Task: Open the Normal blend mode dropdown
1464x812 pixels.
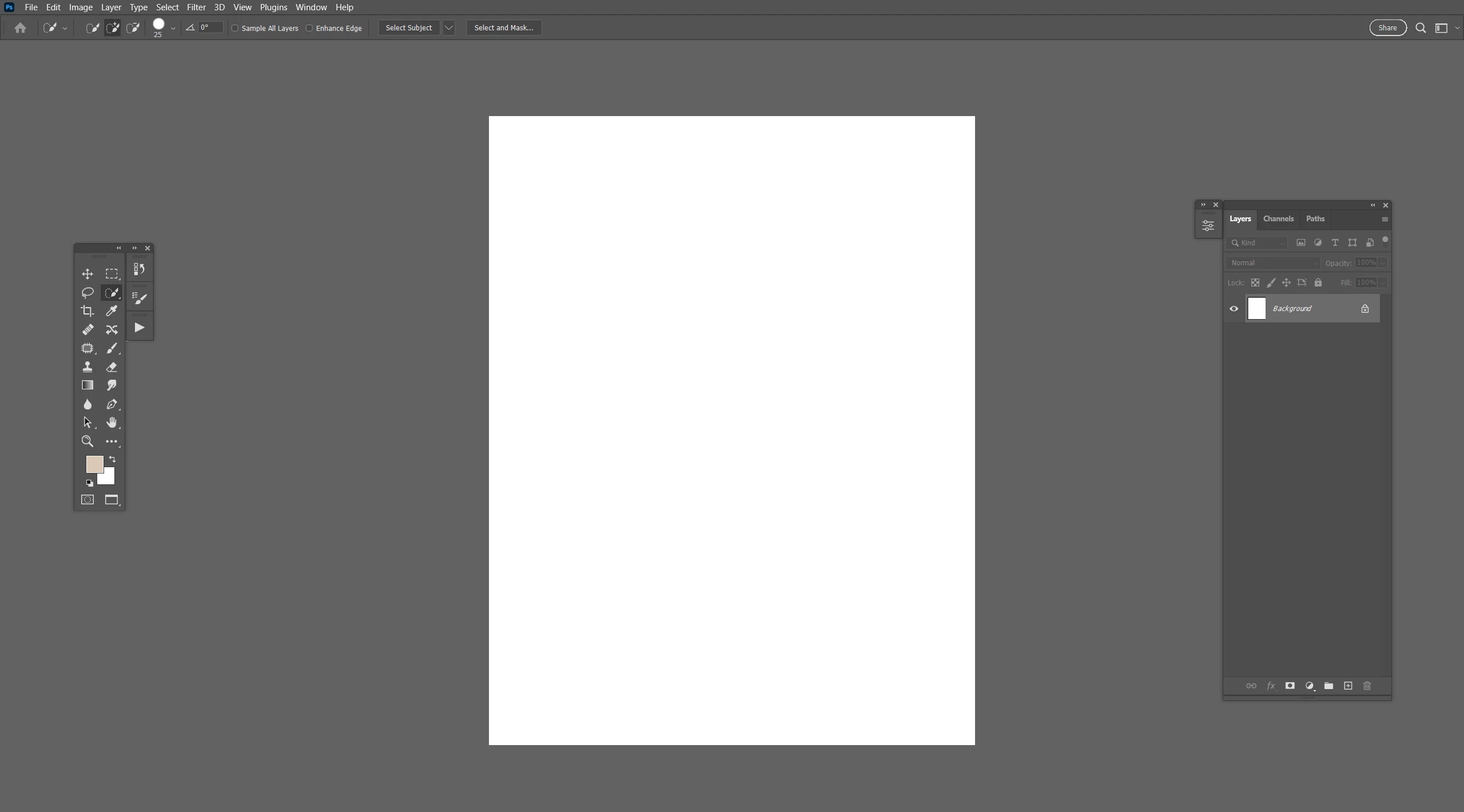Action: 1272,263
